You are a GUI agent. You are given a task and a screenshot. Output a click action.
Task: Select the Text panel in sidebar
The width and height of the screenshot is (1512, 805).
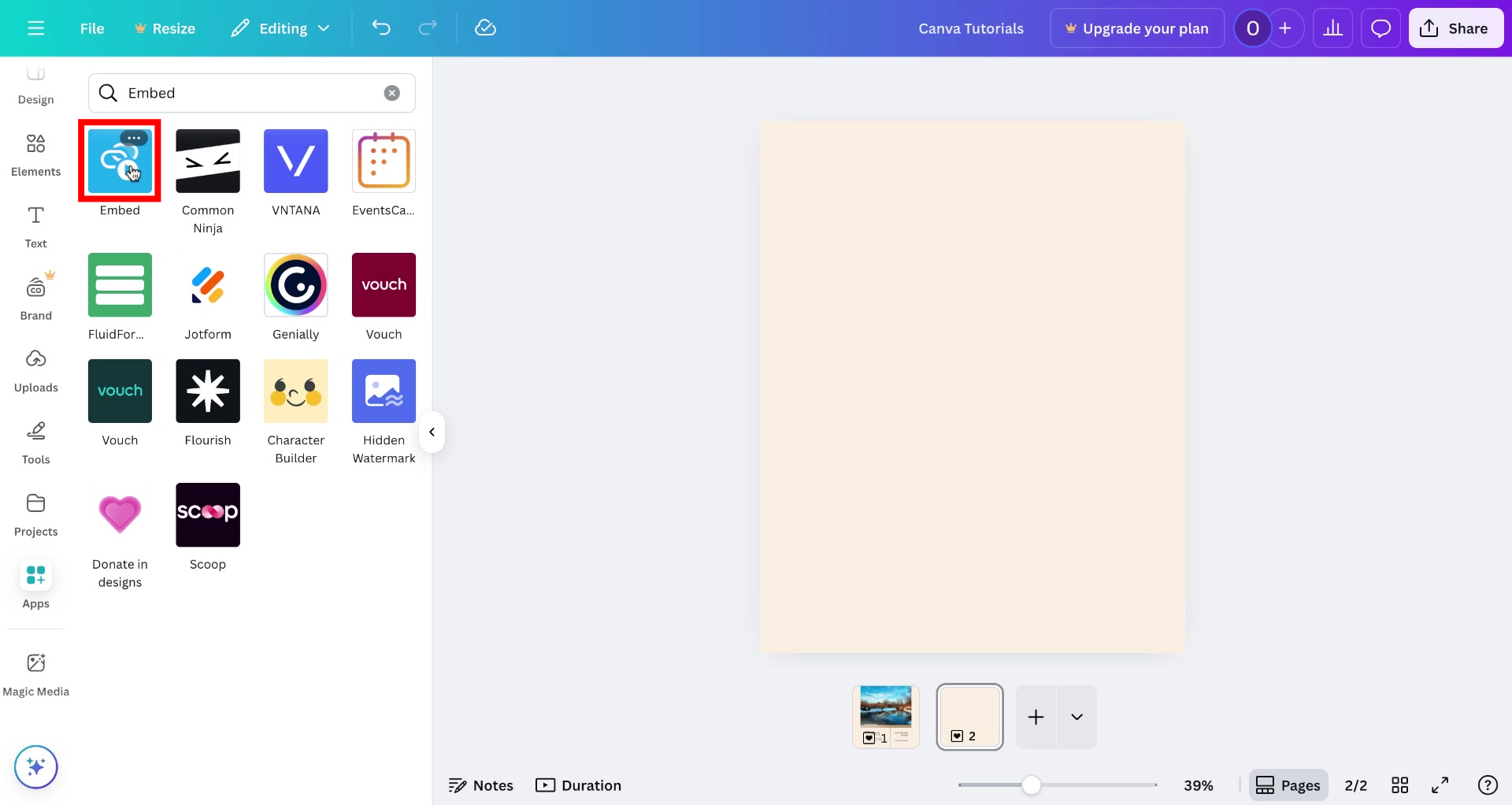click(35, 226)
